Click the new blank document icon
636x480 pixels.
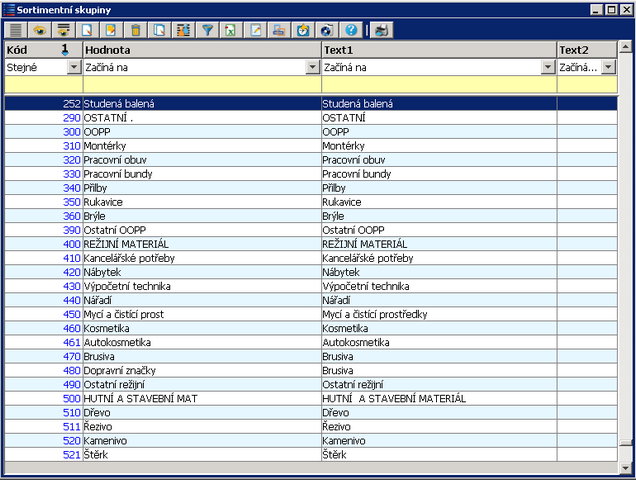88,30
